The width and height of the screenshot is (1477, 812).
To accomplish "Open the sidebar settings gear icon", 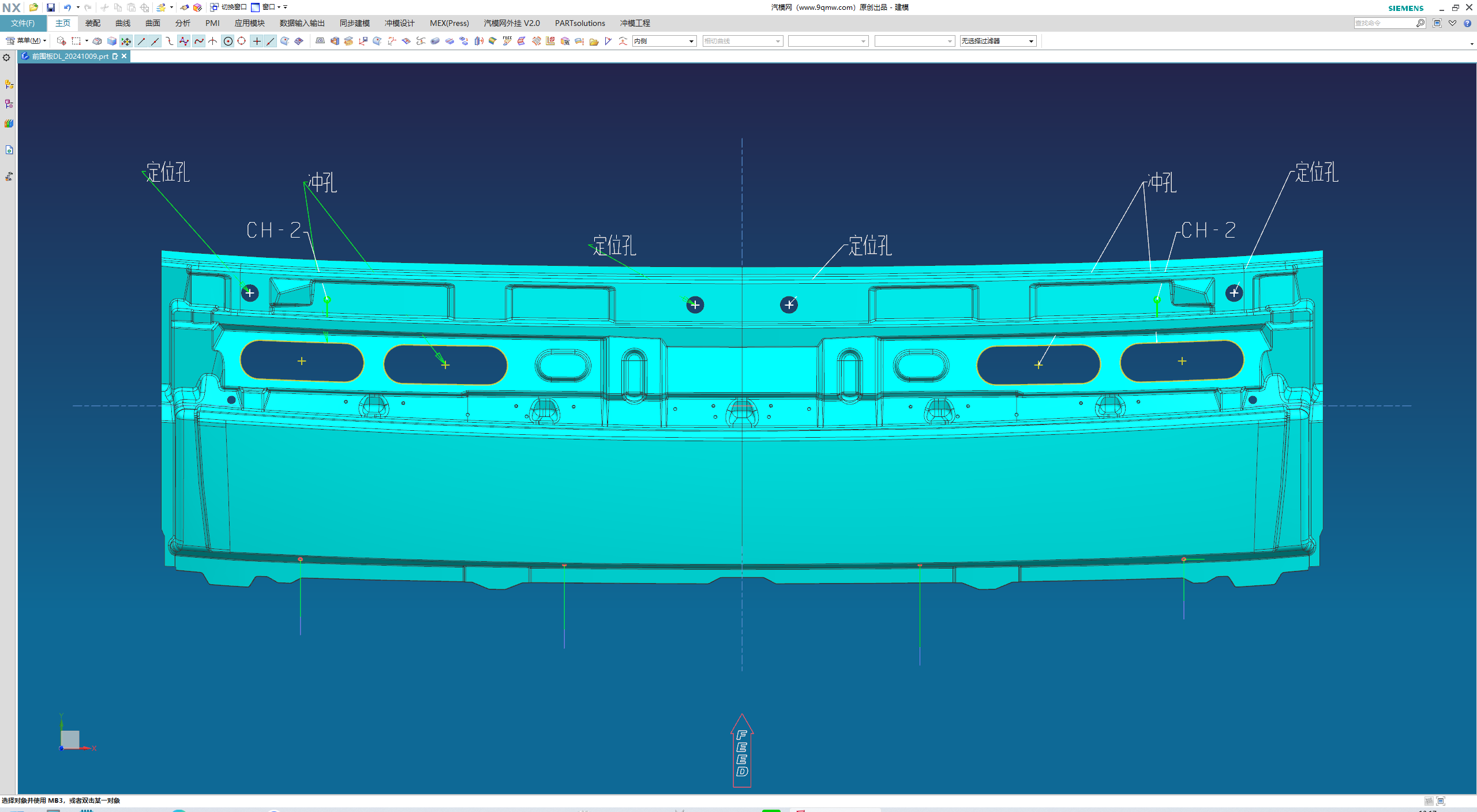I will pos(7,58).
